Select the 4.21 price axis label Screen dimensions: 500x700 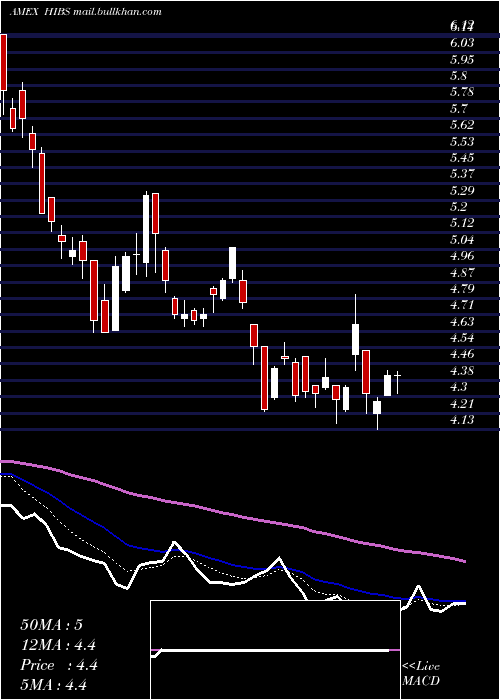[462, 403]
